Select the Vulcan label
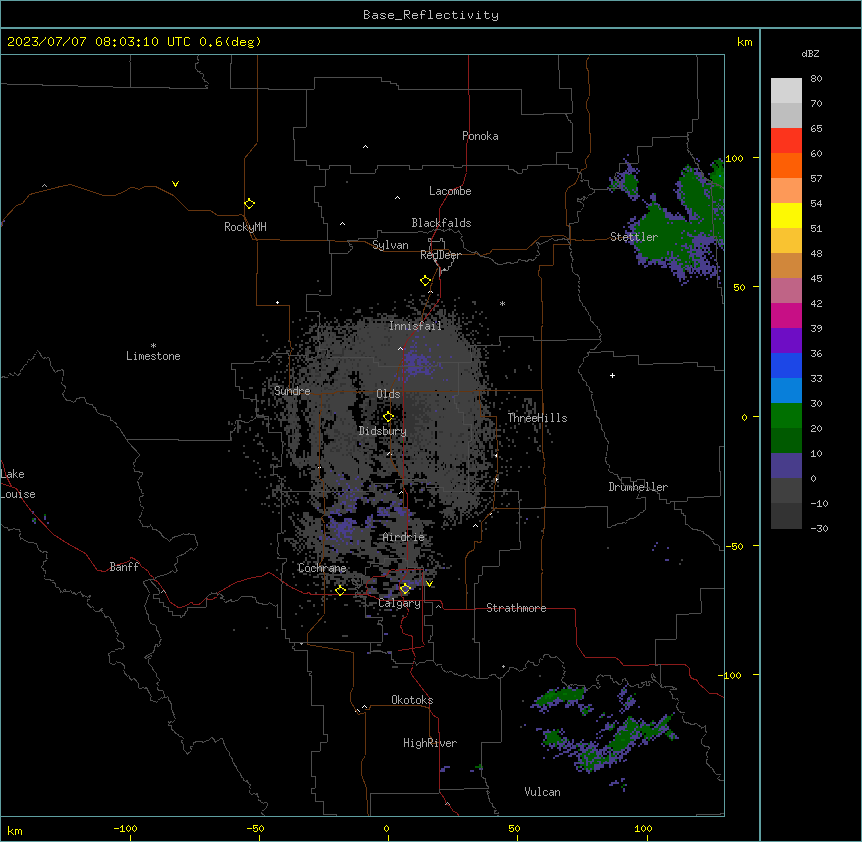This screenshot has height=842, width=862. (543, 792)
